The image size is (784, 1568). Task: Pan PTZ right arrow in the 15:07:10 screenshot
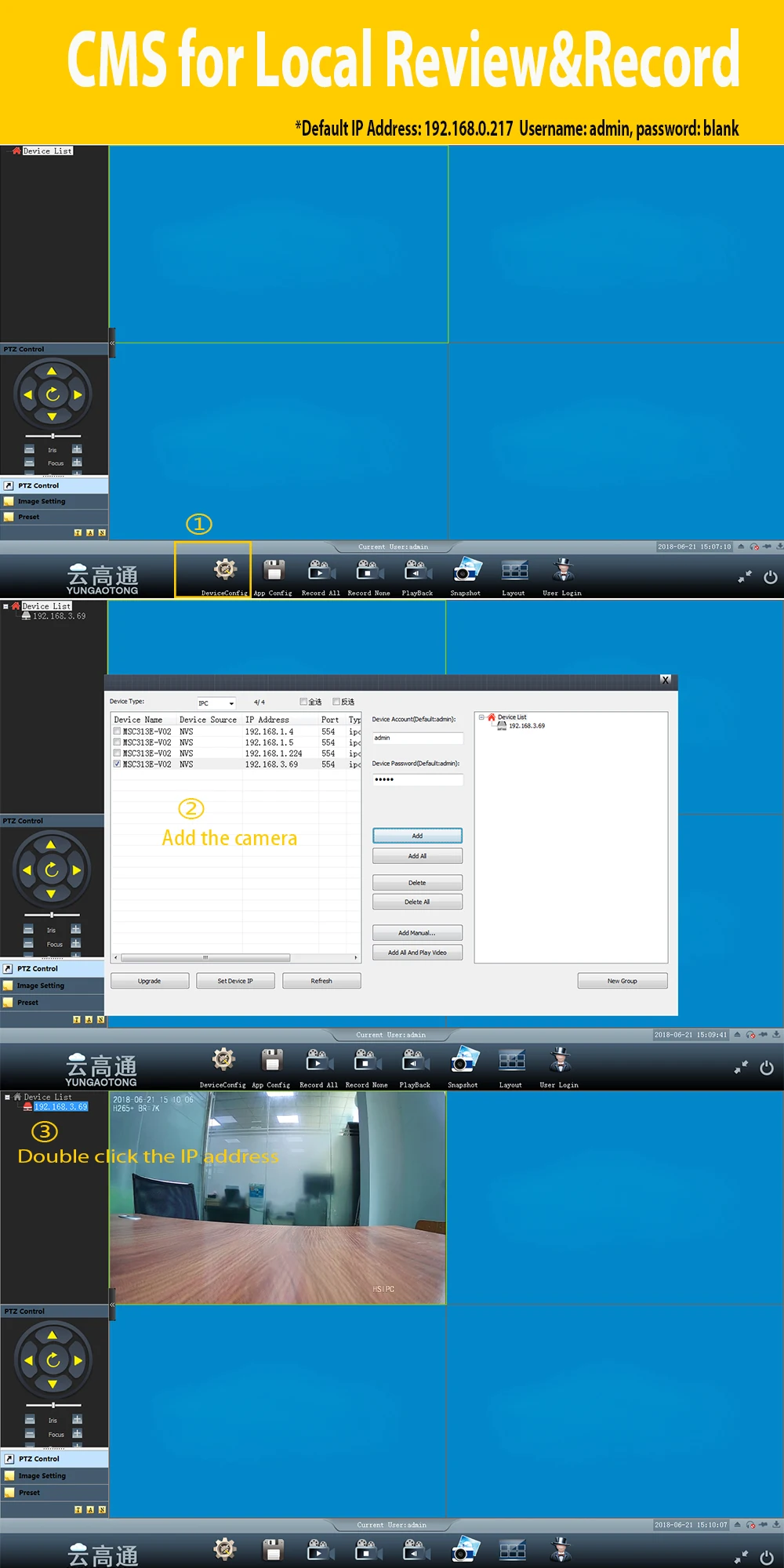[78, 394]
